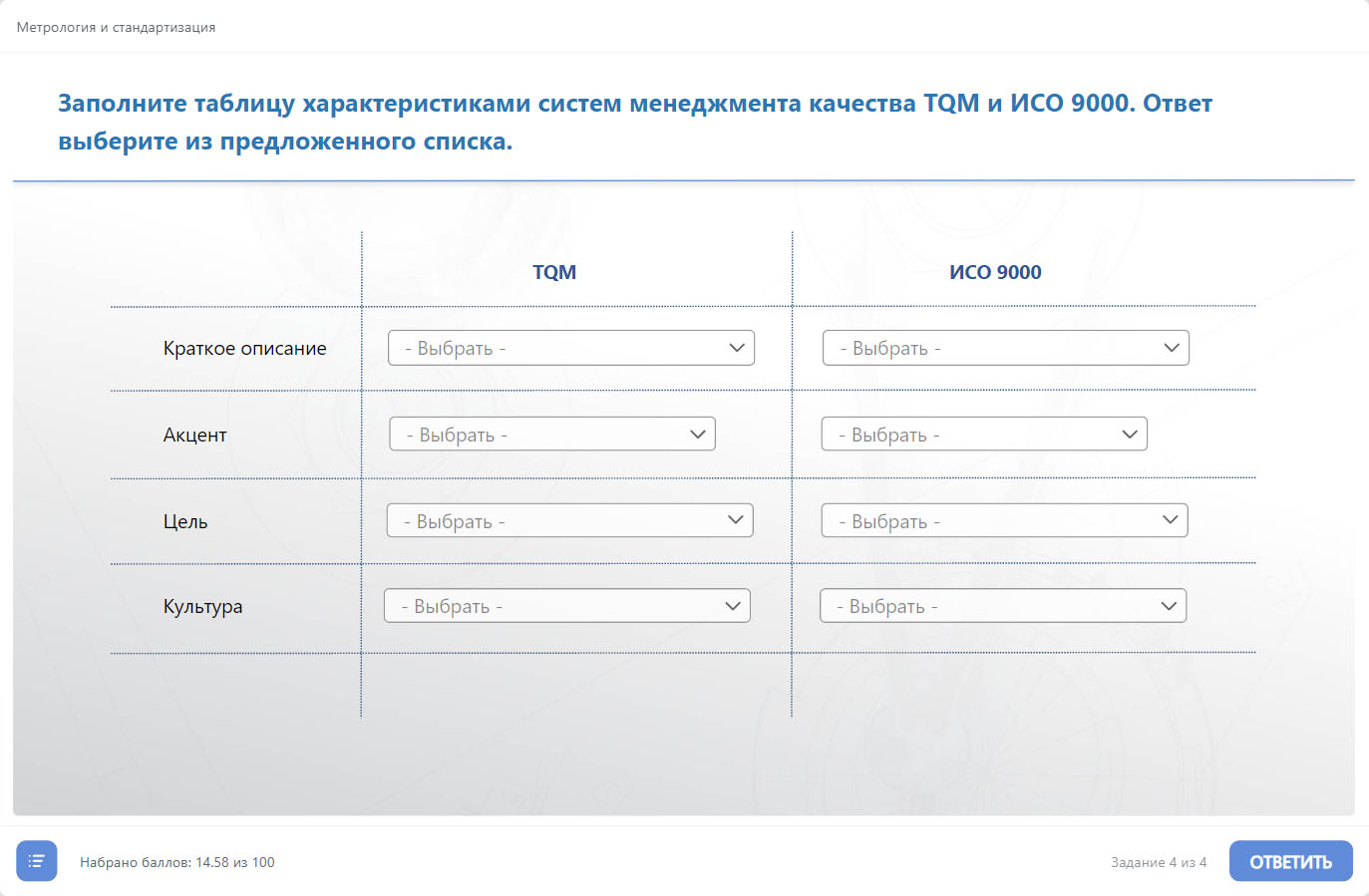Click the ИСО 9000 column header
The image size is (1369, 896).
pos(995,272)
